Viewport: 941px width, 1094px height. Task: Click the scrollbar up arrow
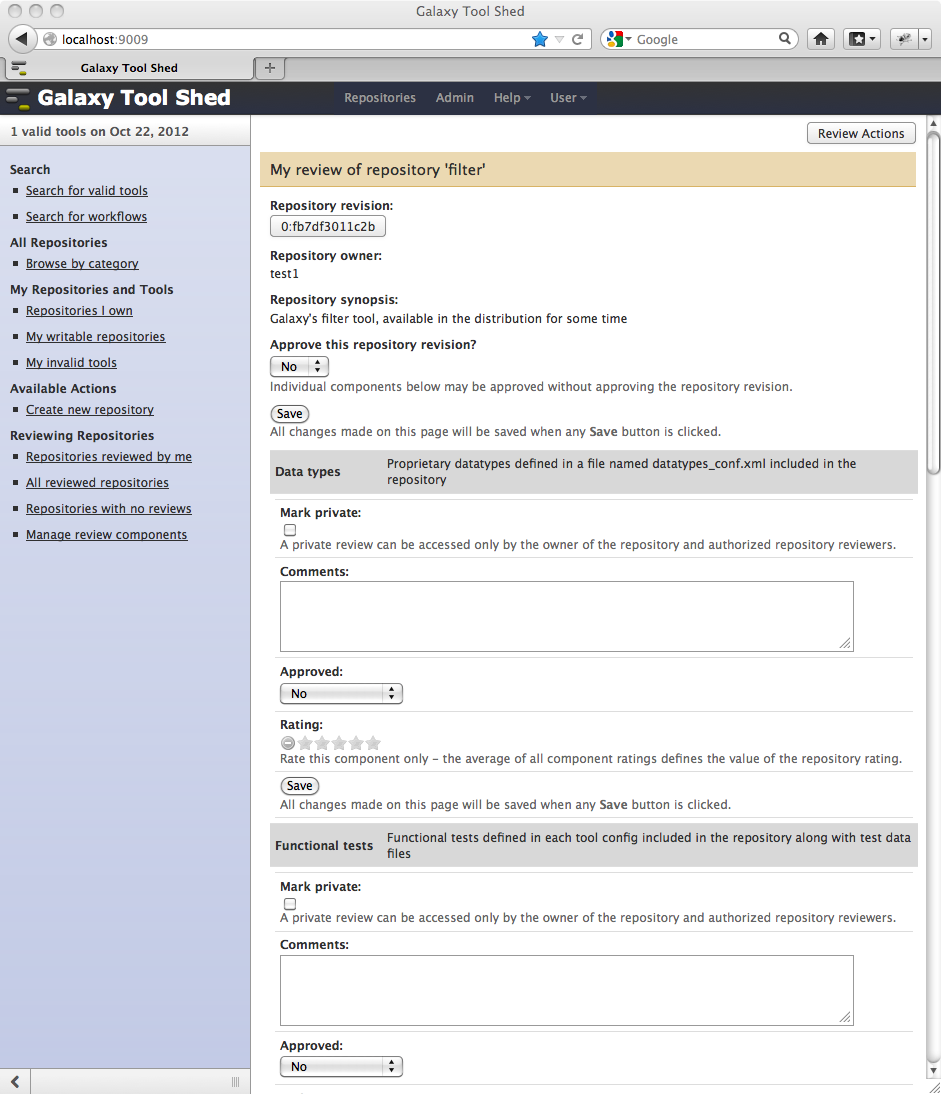tap(933, 123)
